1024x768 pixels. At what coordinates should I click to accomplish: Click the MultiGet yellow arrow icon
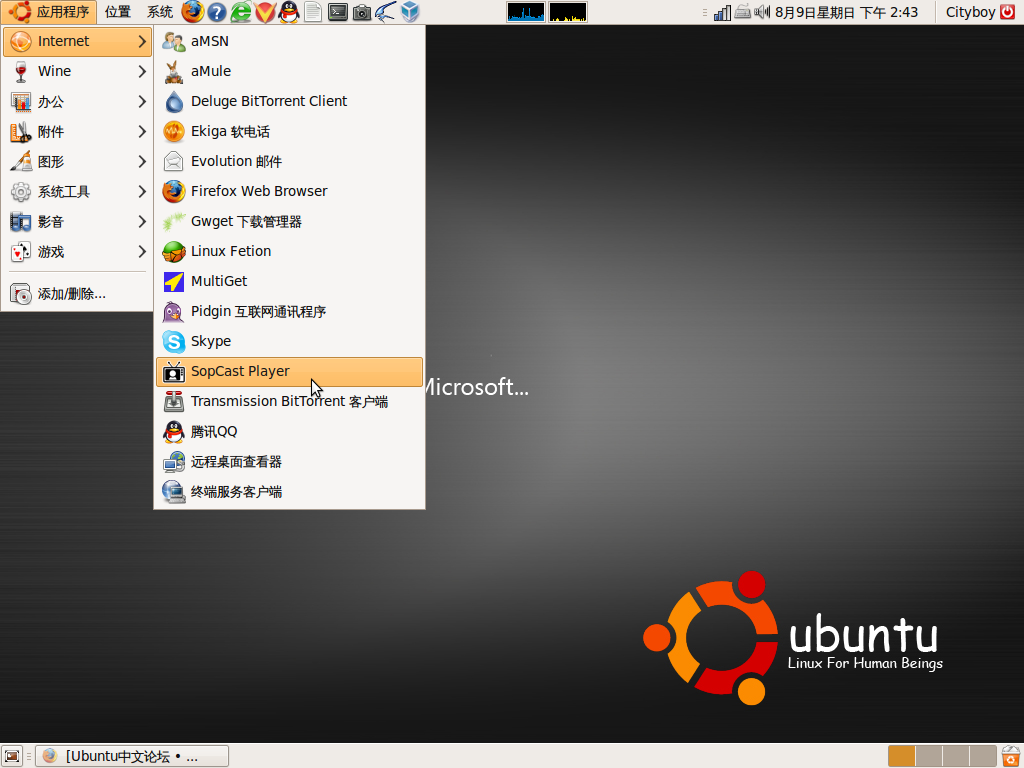coord(174,281)
